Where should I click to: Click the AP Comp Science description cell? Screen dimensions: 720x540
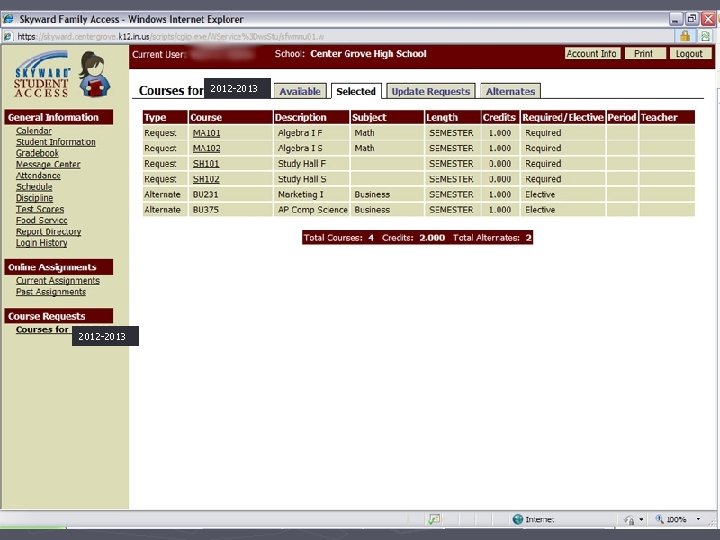(x=312, y=209)
